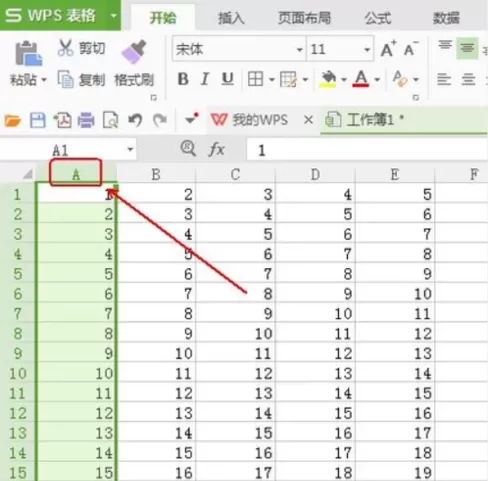Open file with folder icon
Image resolution: width=488 pixels, height=481 pixels.
click(x=13, y=120)
